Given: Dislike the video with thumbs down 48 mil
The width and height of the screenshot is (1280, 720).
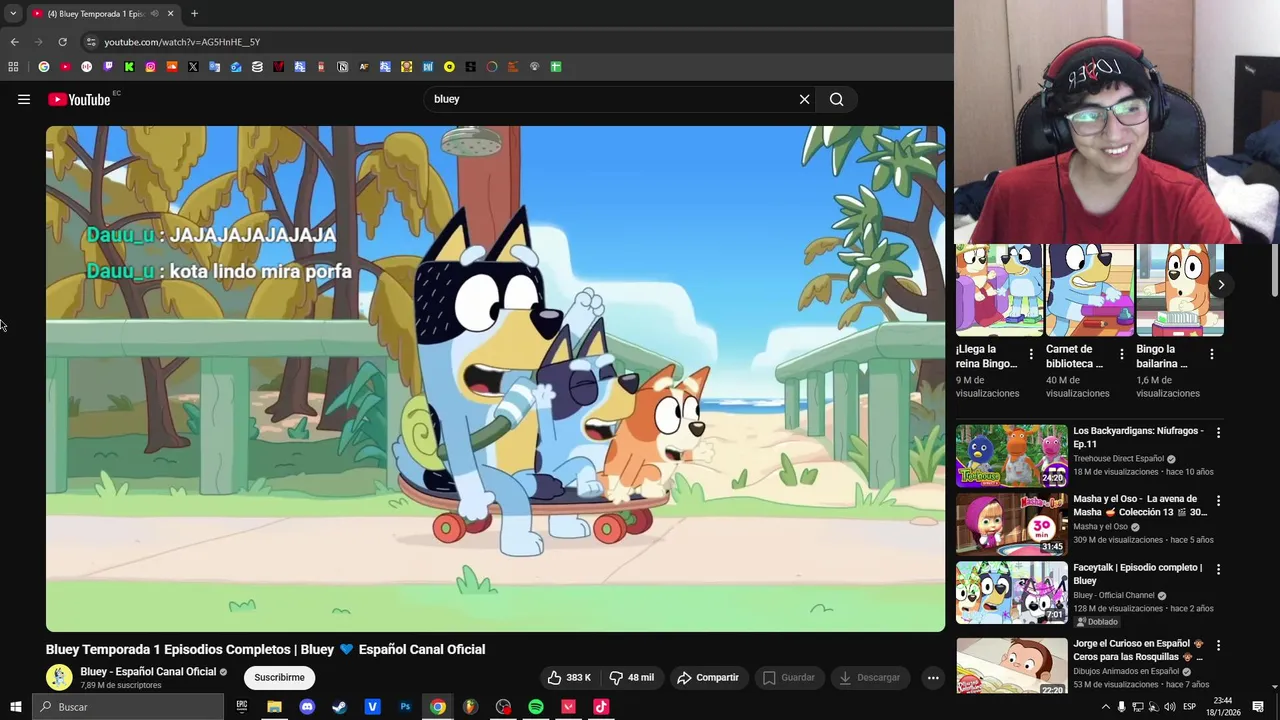Looking at the screenshot, I should tap(631, 678).
